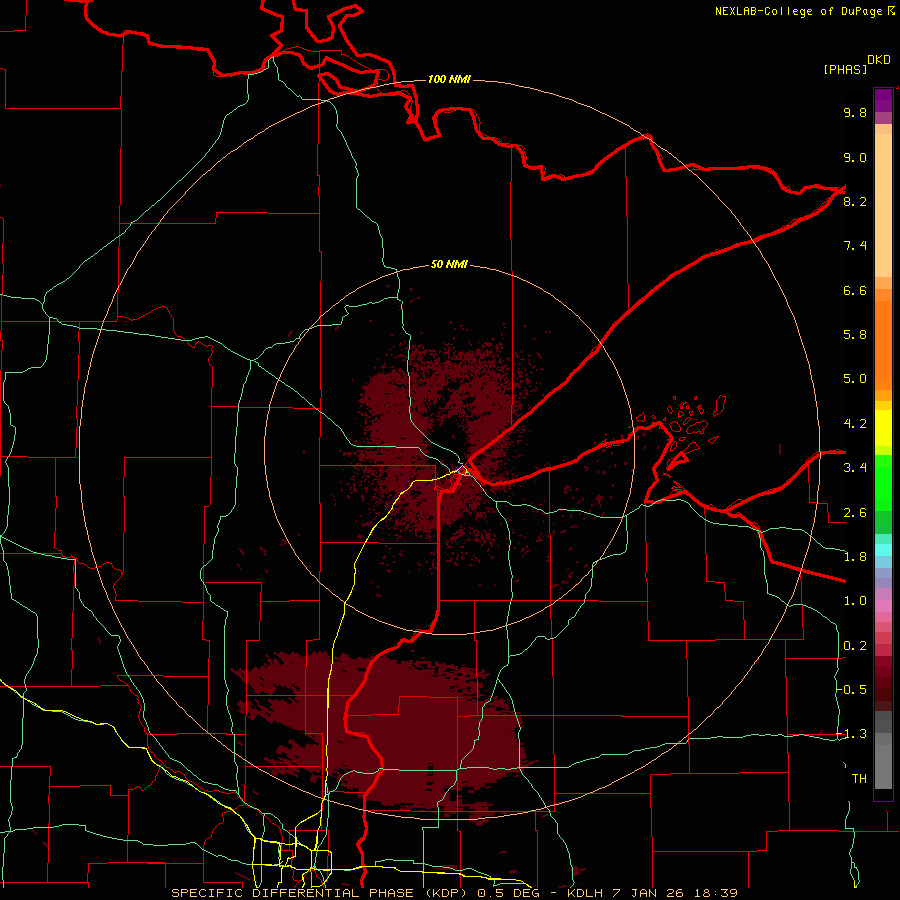Click the 4.2 scale value
The image size is (900, 900).
[x=855, y=424]
